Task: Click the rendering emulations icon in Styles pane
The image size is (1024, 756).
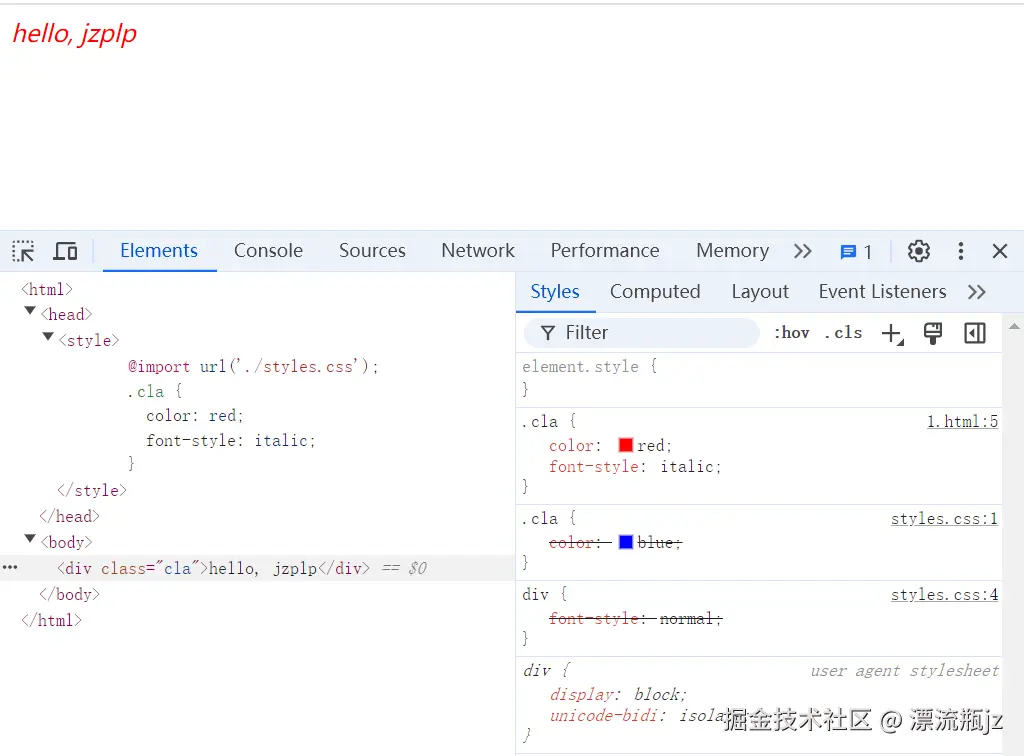Action: pyautogui.click(x=932, y=333)
